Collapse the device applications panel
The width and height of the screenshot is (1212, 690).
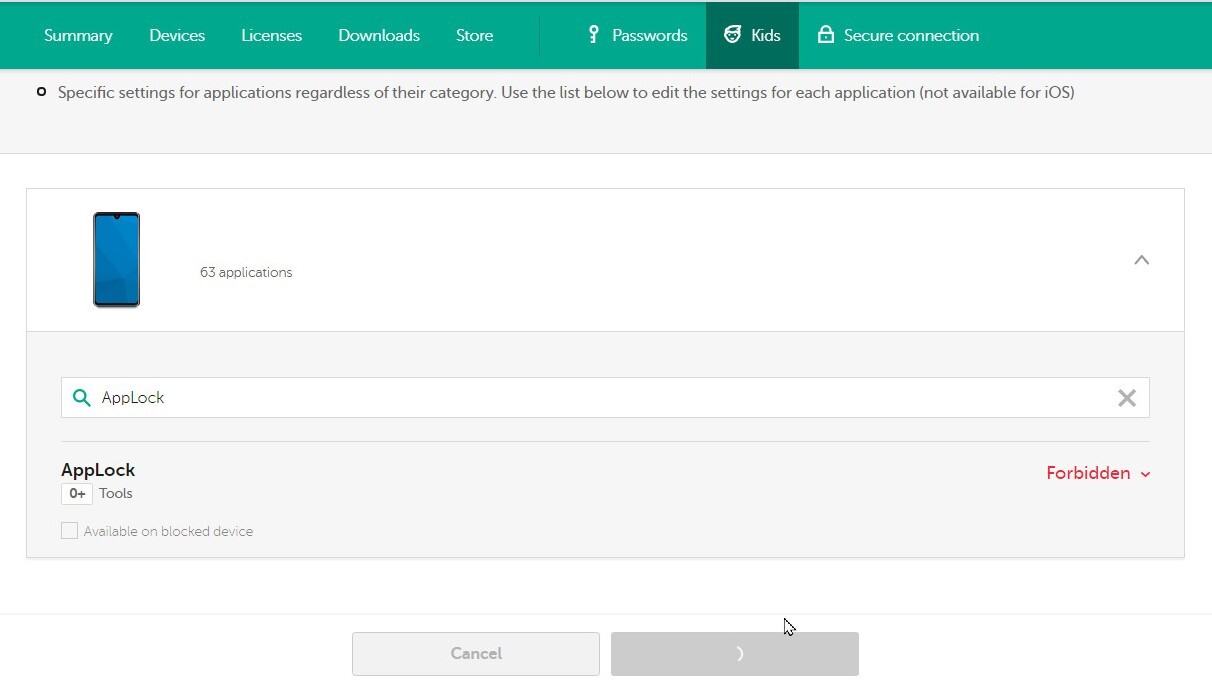coord(1142,260)
